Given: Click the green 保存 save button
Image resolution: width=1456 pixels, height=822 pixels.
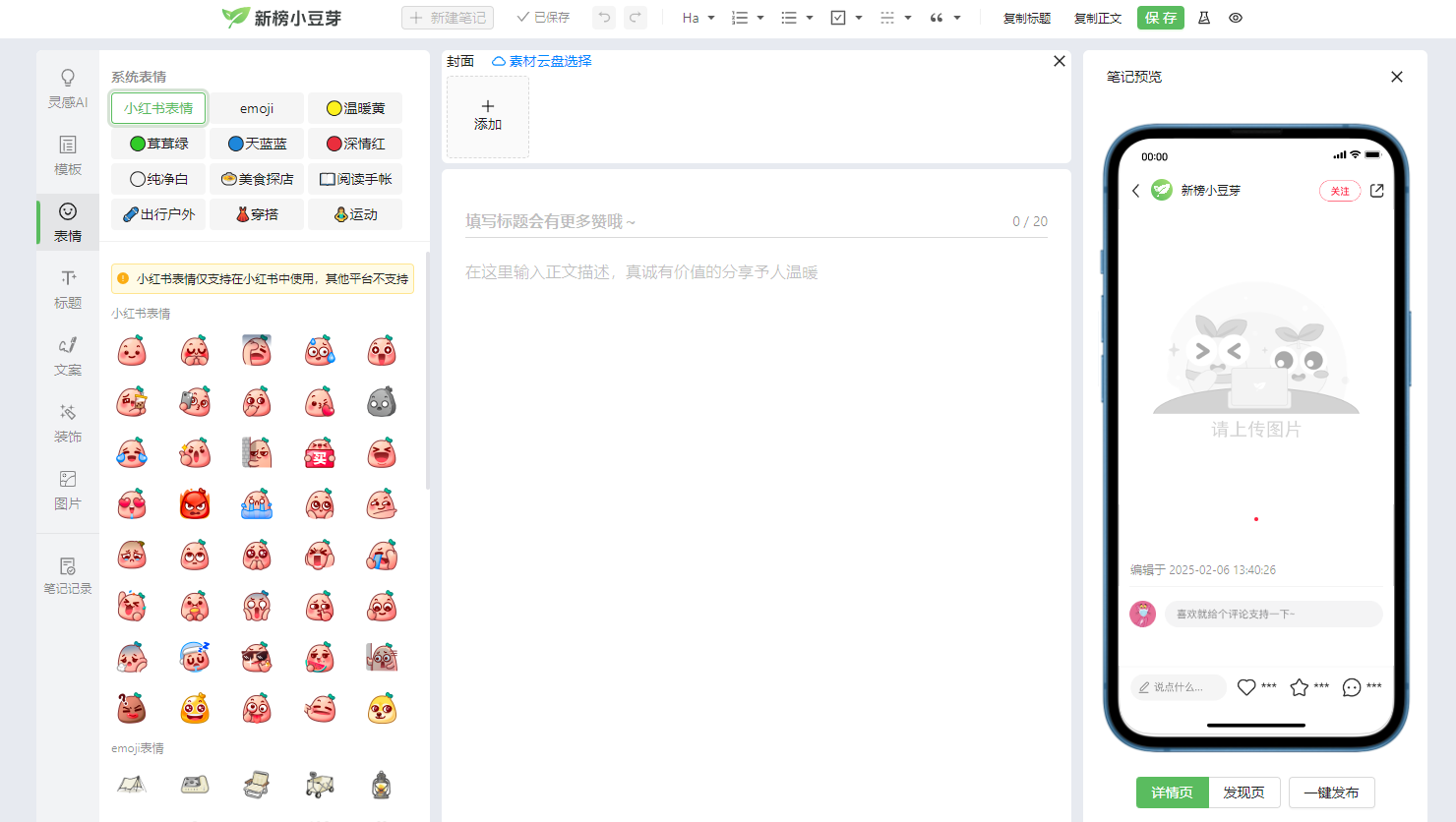Looking at the screenshot, I should coord(1161,18).
